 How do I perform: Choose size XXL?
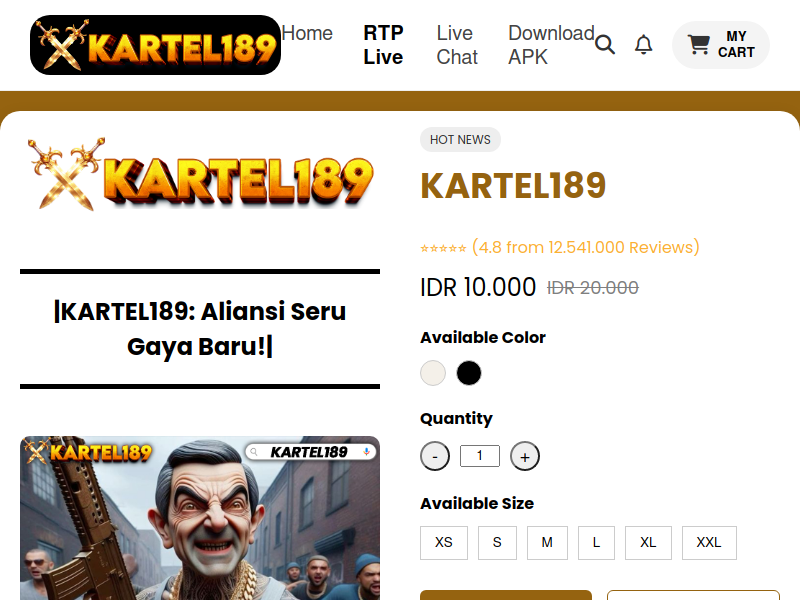(709, 543)
